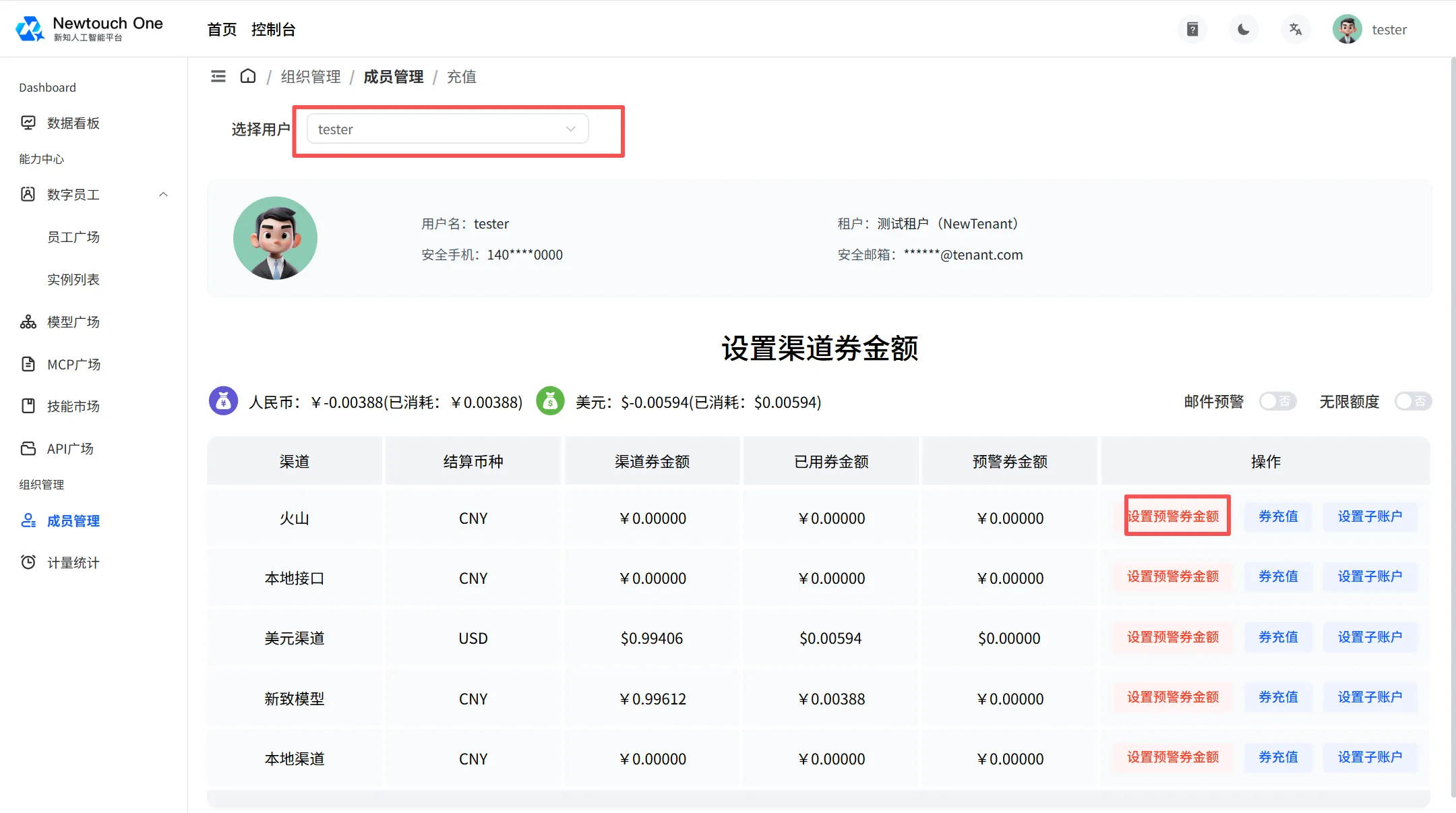The width and height of the screenshot is (1456, 813).
Task: Click the tester username in header
Action: 1389,30
